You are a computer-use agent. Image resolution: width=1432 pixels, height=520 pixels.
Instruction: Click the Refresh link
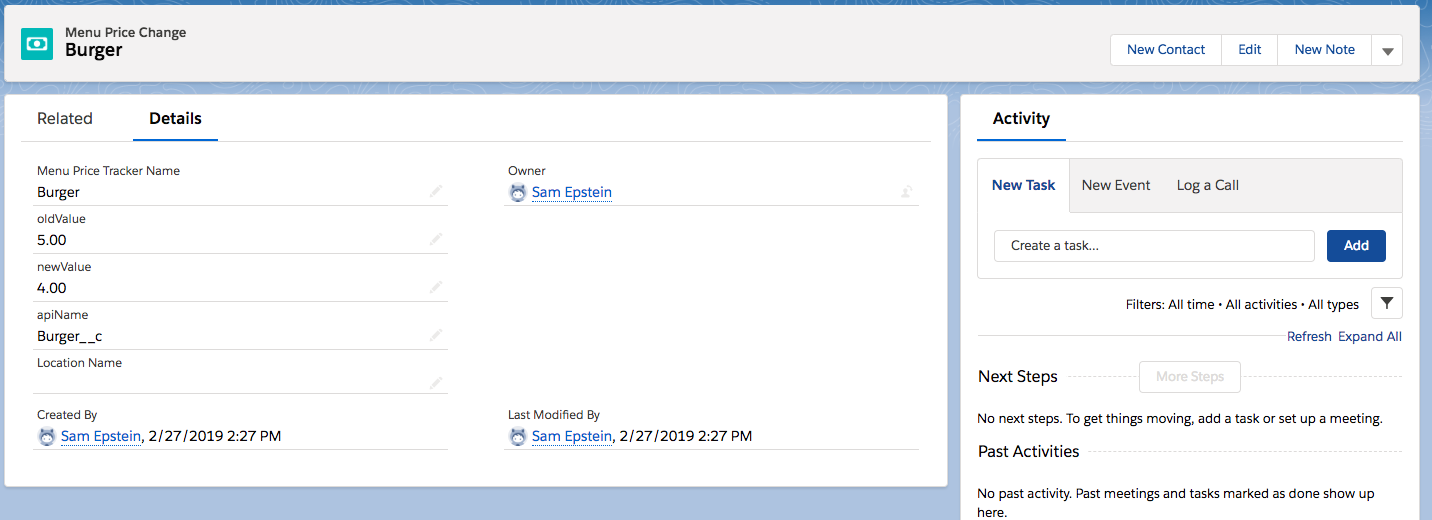[1309, 337]
